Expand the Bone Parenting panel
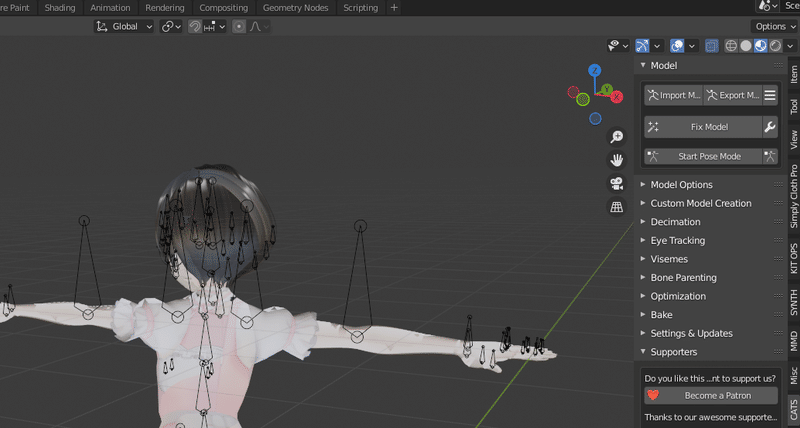 (711, 278)
